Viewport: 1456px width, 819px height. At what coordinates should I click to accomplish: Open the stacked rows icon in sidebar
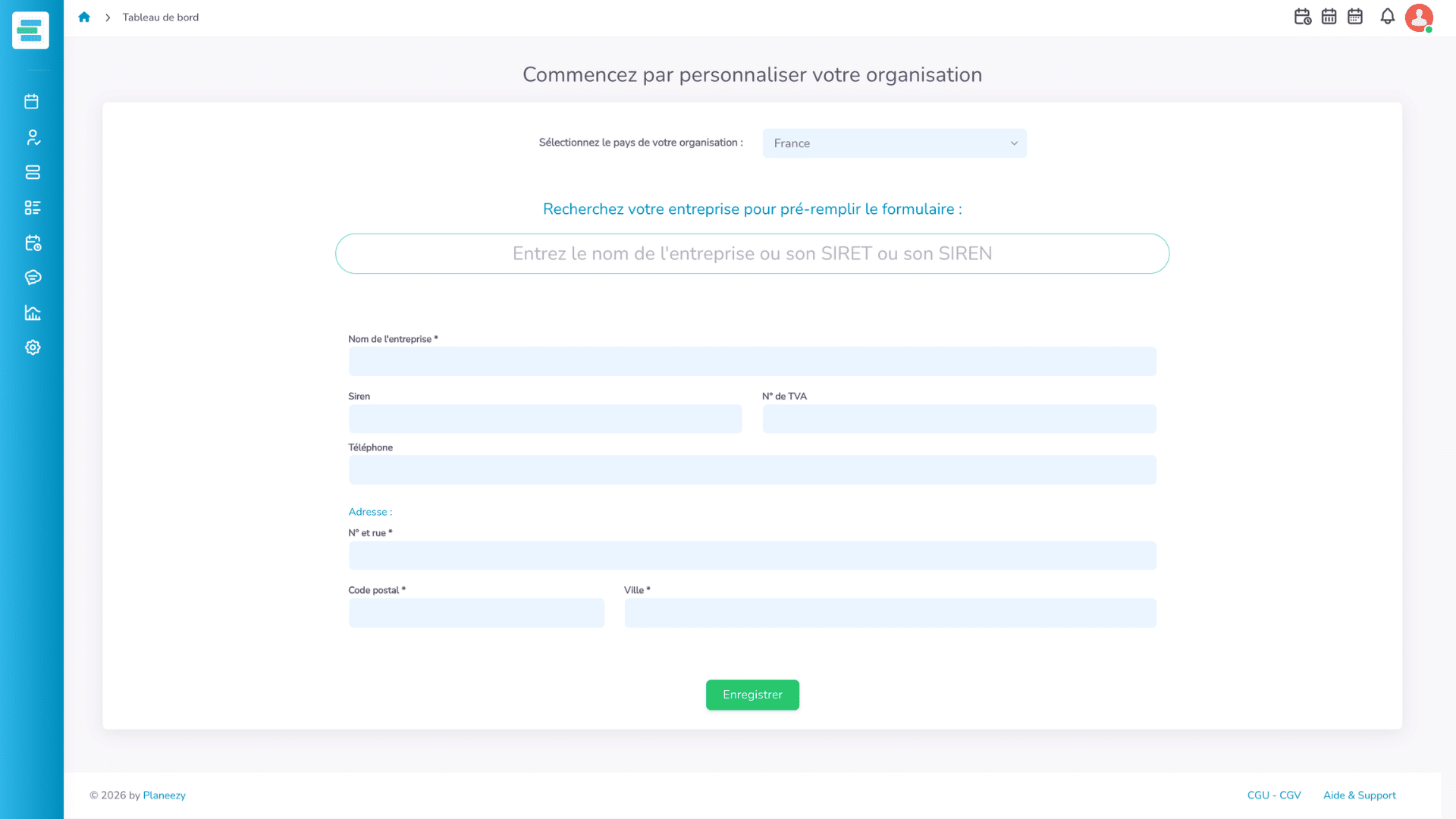tap(32, 172)
